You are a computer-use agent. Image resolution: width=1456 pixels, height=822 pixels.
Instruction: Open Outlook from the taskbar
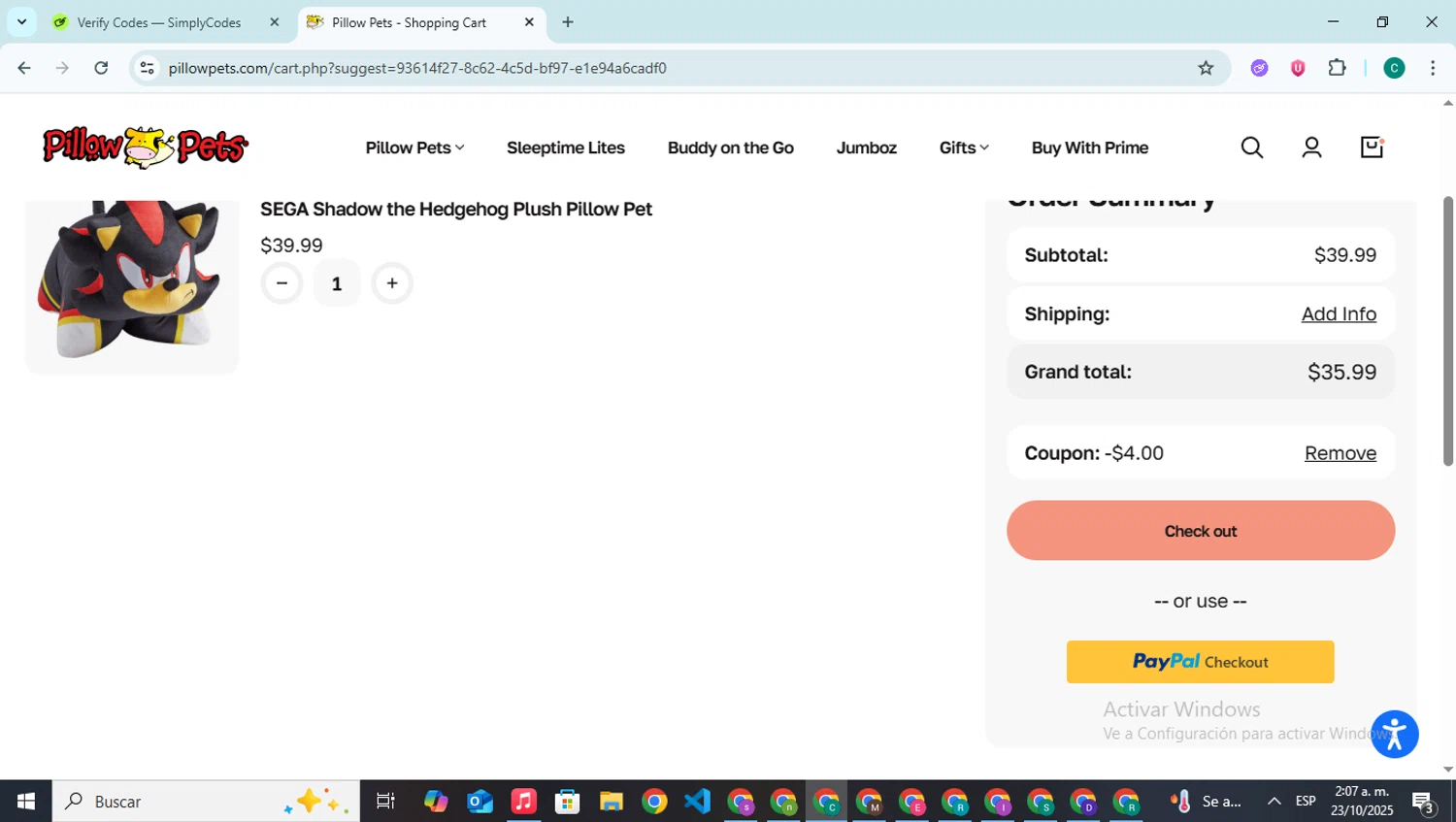[x=480, y=802]
